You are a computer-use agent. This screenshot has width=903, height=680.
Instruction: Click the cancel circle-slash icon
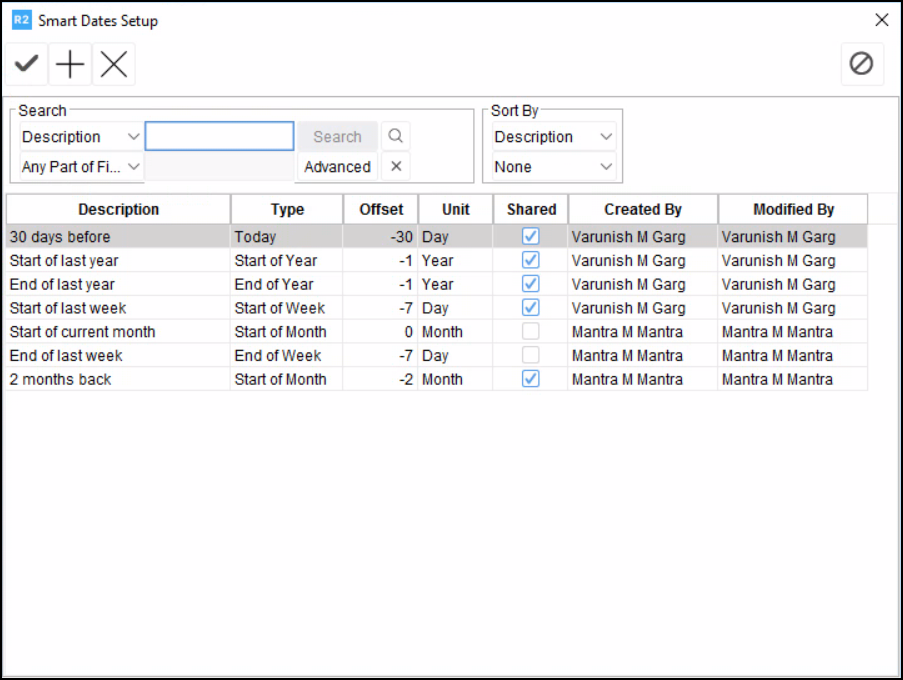click(861, 64)
